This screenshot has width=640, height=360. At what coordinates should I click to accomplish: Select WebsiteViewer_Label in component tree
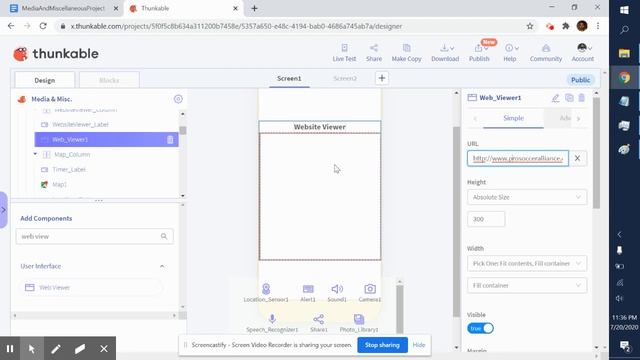pyautogui.click(x=80, y=124)
